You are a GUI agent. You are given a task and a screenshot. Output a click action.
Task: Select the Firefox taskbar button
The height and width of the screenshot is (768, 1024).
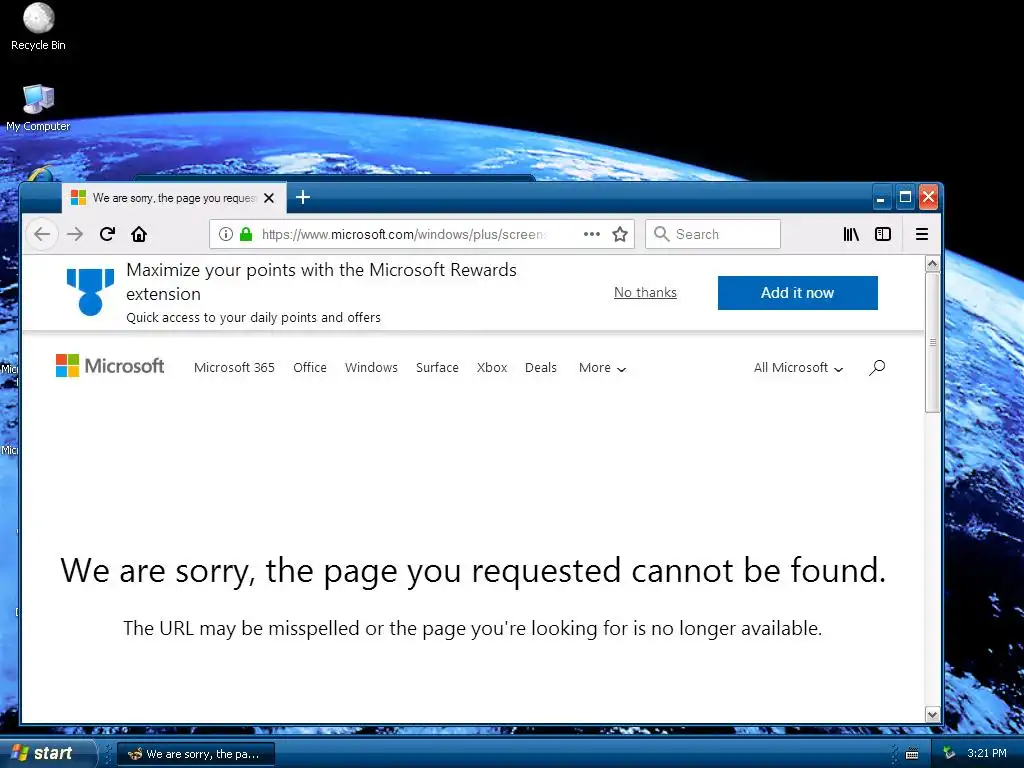(x=196, y=754)
